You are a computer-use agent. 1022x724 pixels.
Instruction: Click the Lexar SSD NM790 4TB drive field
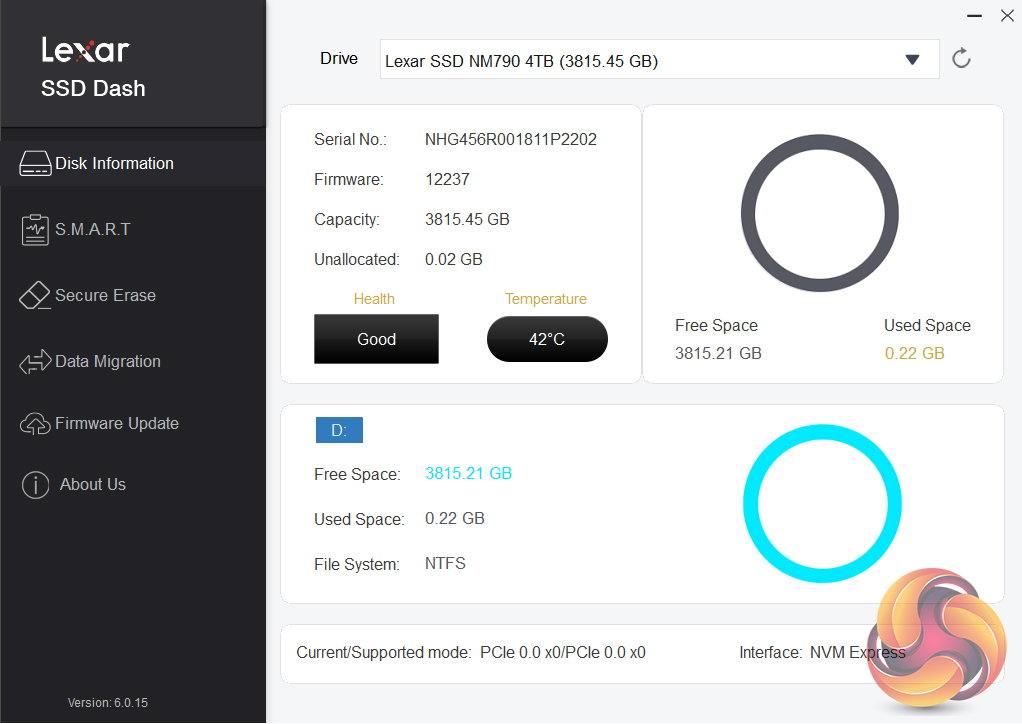pyautogui.click(x=659, y=59)
